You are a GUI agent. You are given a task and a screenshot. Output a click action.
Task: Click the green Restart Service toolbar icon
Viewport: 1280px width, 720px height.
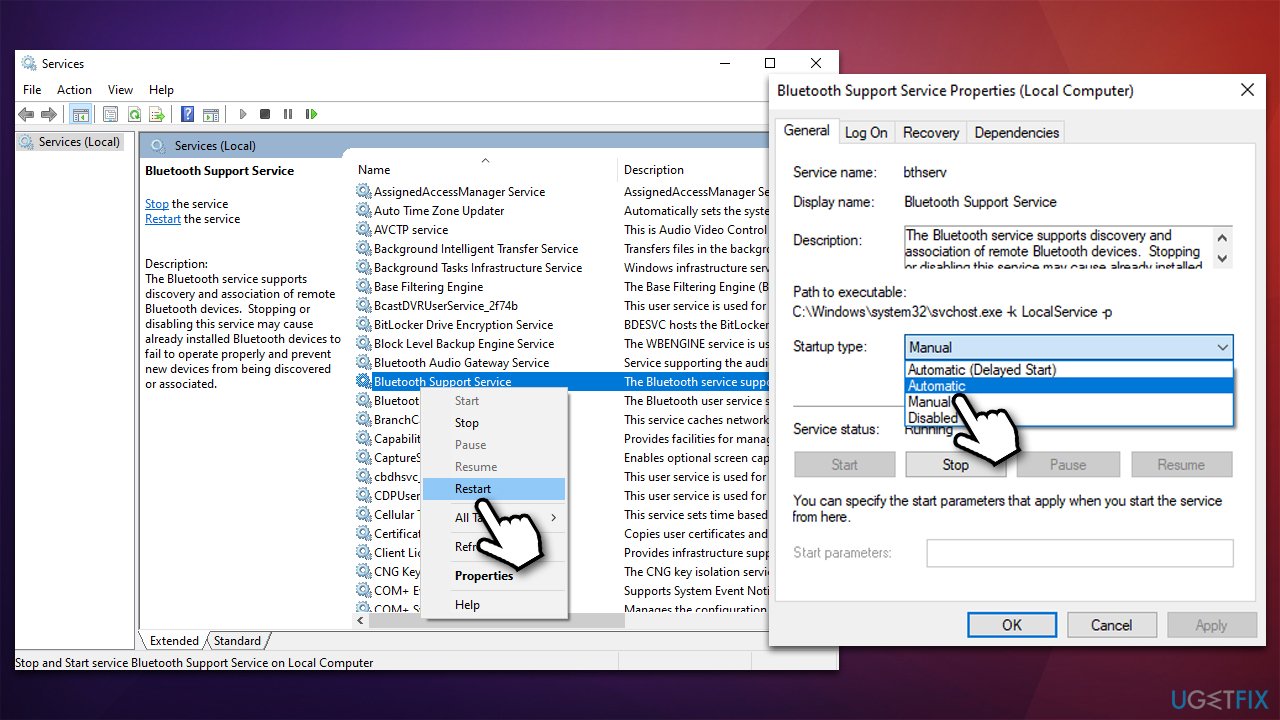point(311,115)
